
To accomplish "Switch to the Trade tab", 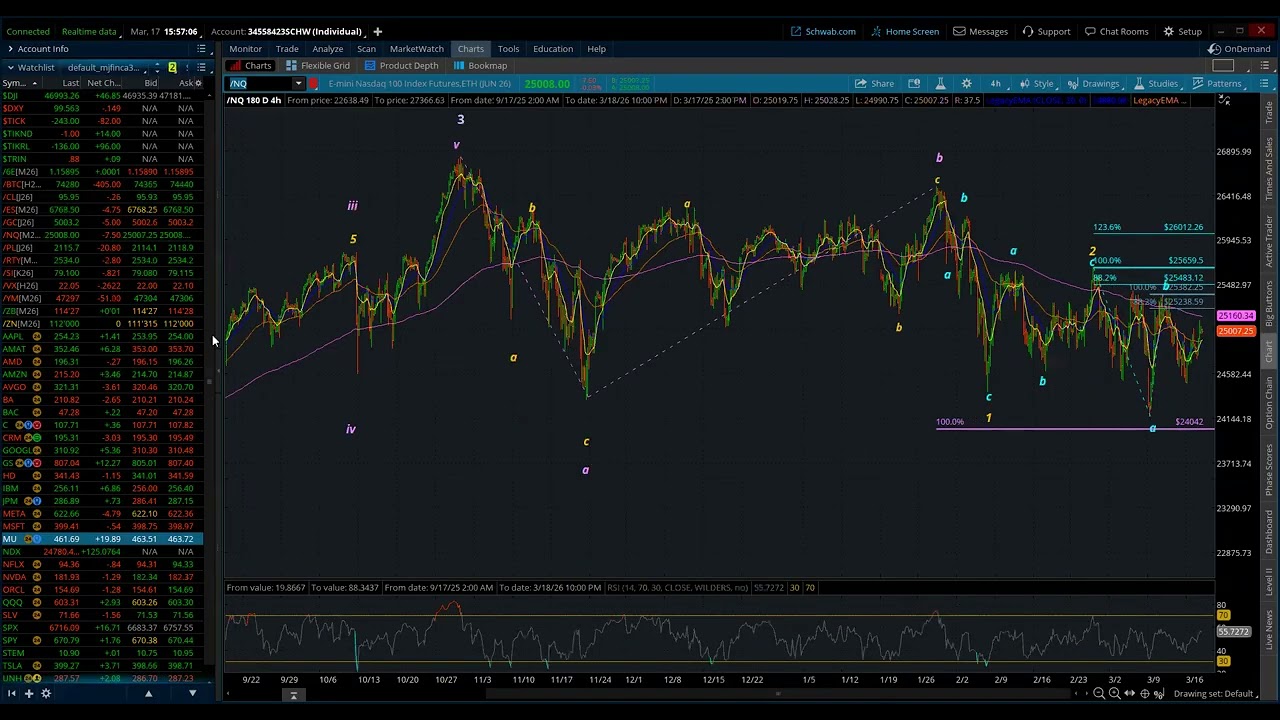I will pos(287,49).
